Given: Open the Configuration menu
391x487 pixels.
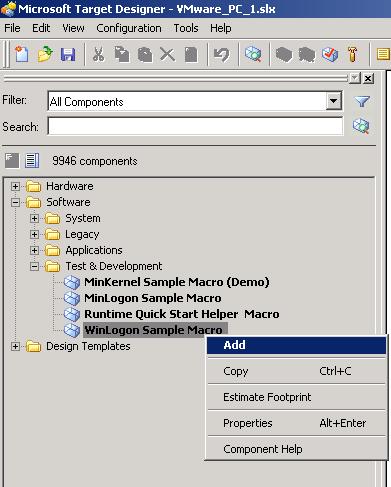Looking at the screenshot, I should [x=129, y=28].
